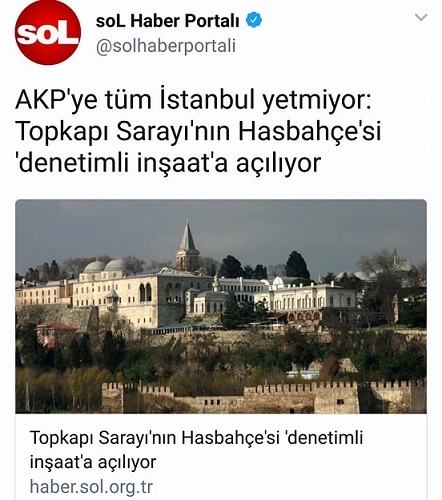Image resolution: width=442 pixels, height=500 pixels.
Task: Open the red soL profile avatar
Action: (48, 32)
